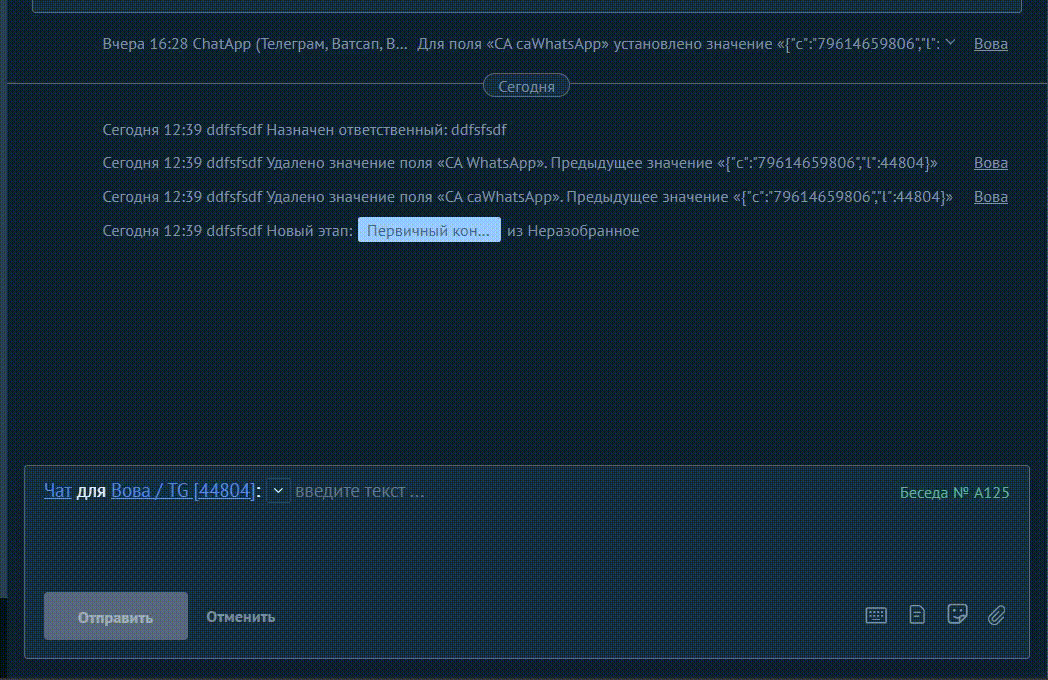Open message templates document icon
The height and width of the screenshot is (680, 1048).
coord(917,615)
